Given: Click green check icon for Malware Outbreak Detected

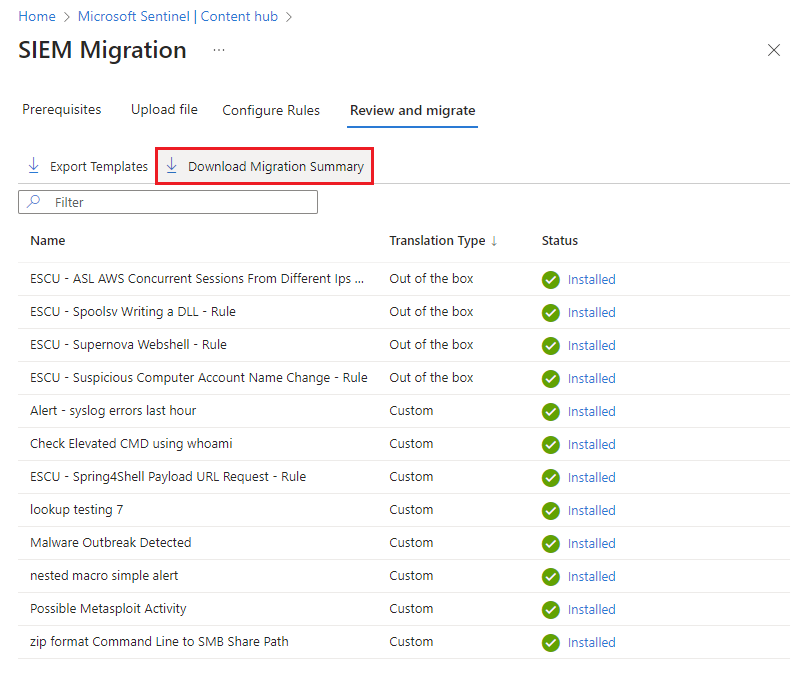Looking at the screenshot, I should tap(550, 543).
